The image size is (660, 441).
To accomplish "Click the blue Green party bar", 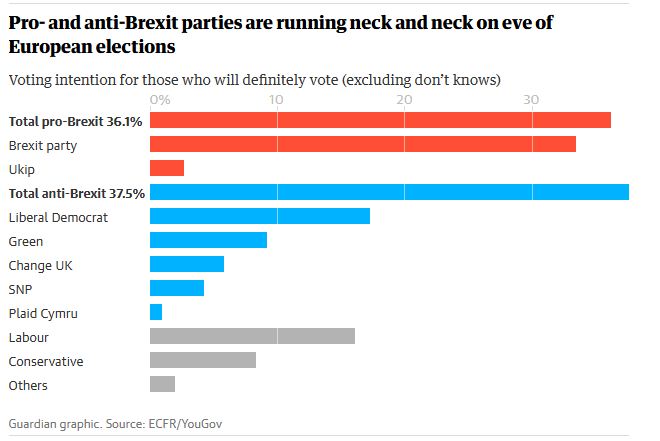I will pyautogui.click(x=208, y=240).
